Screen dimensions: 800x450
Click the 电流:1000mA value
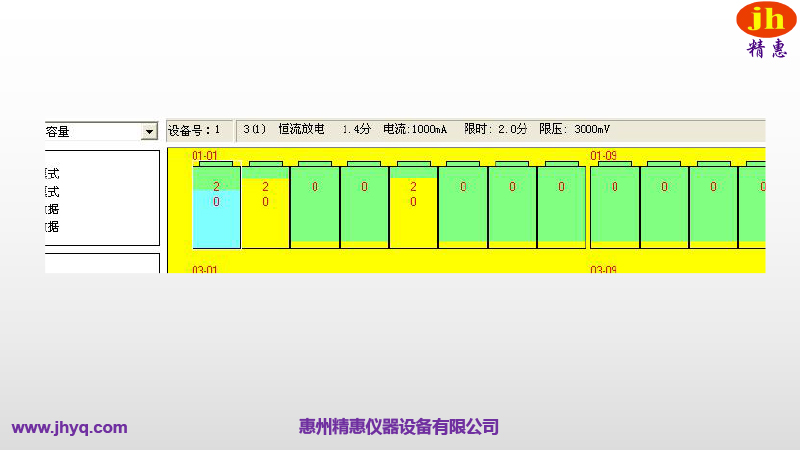point(415,129)
